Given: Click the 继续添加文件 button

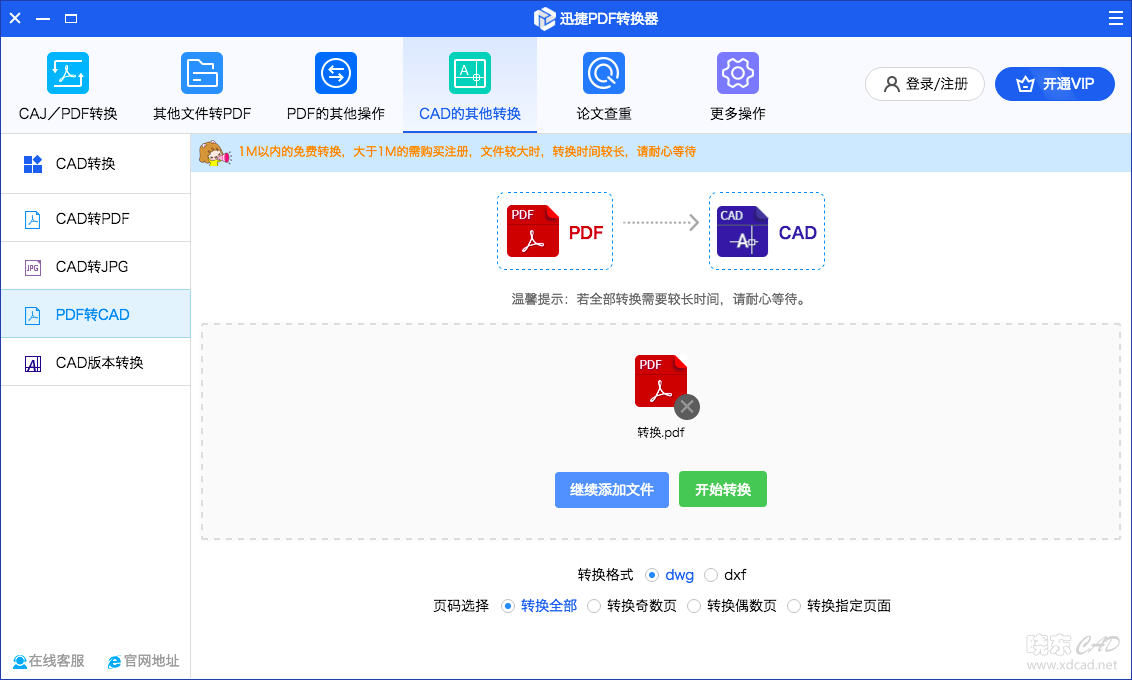Looking at the screenshot, I should click(611, 490).
